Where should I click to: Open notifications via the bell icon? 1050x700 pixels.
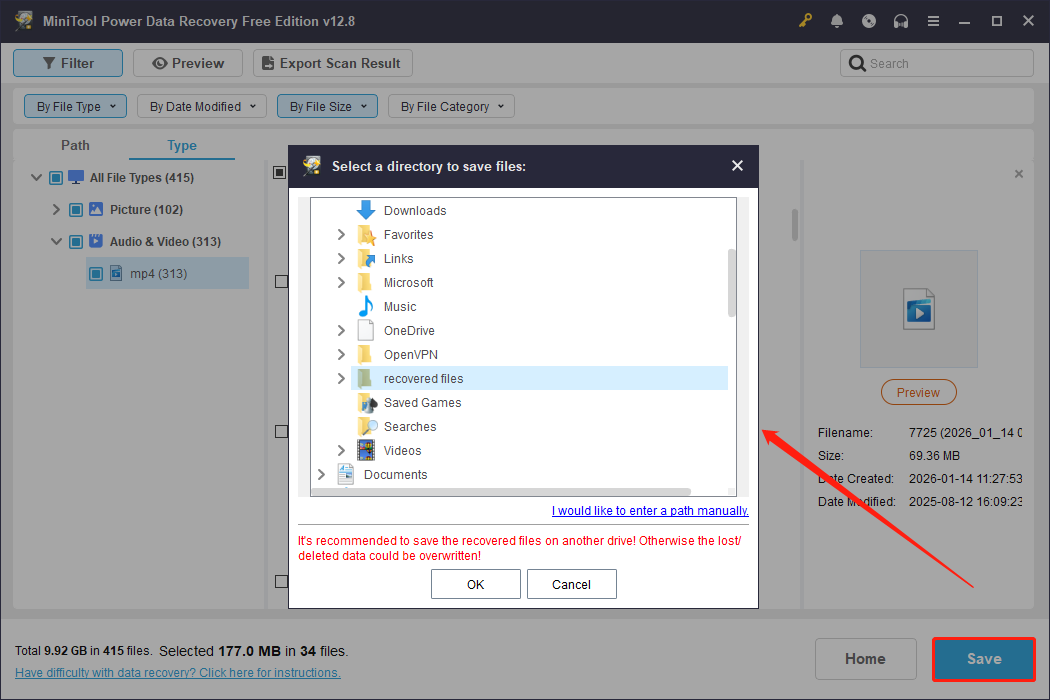click(837, 20)
